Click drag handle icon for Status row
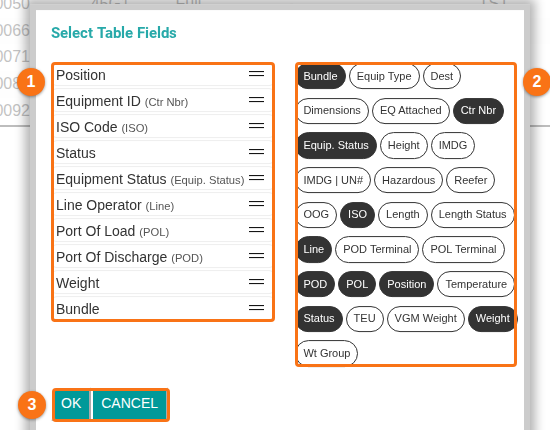The image size is (550, 430). tap(256, 152)
